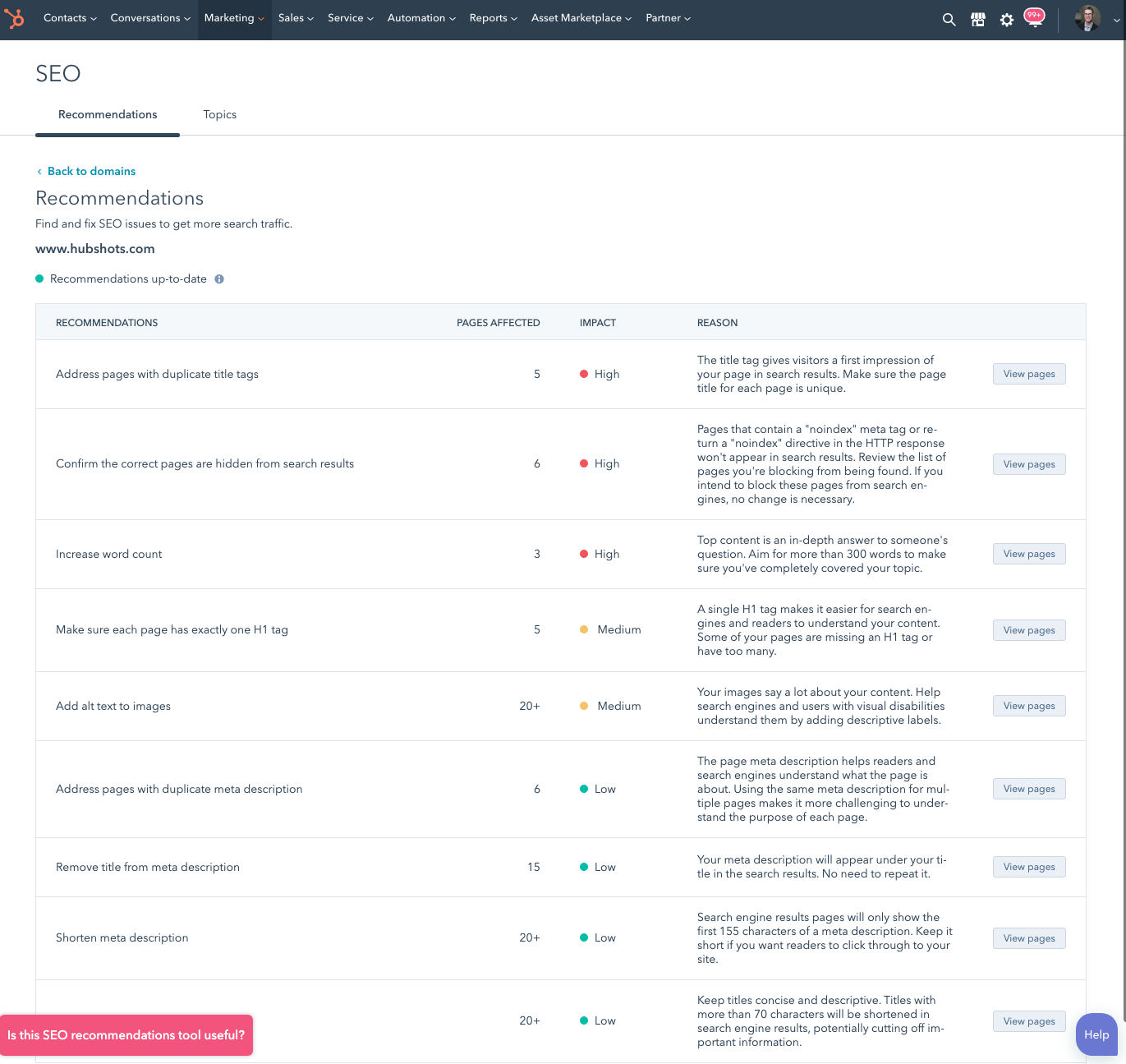1126x1064 pixels.
Task: Expand the Contacts dropdown menu
Action: [x=70, y=18]
